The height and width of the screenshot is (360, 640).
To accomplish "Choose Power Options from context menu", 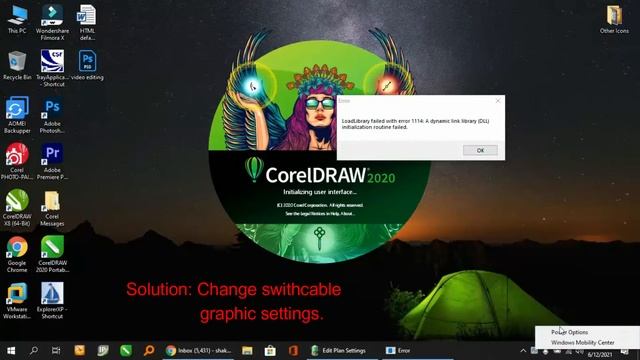I will 569,332.
